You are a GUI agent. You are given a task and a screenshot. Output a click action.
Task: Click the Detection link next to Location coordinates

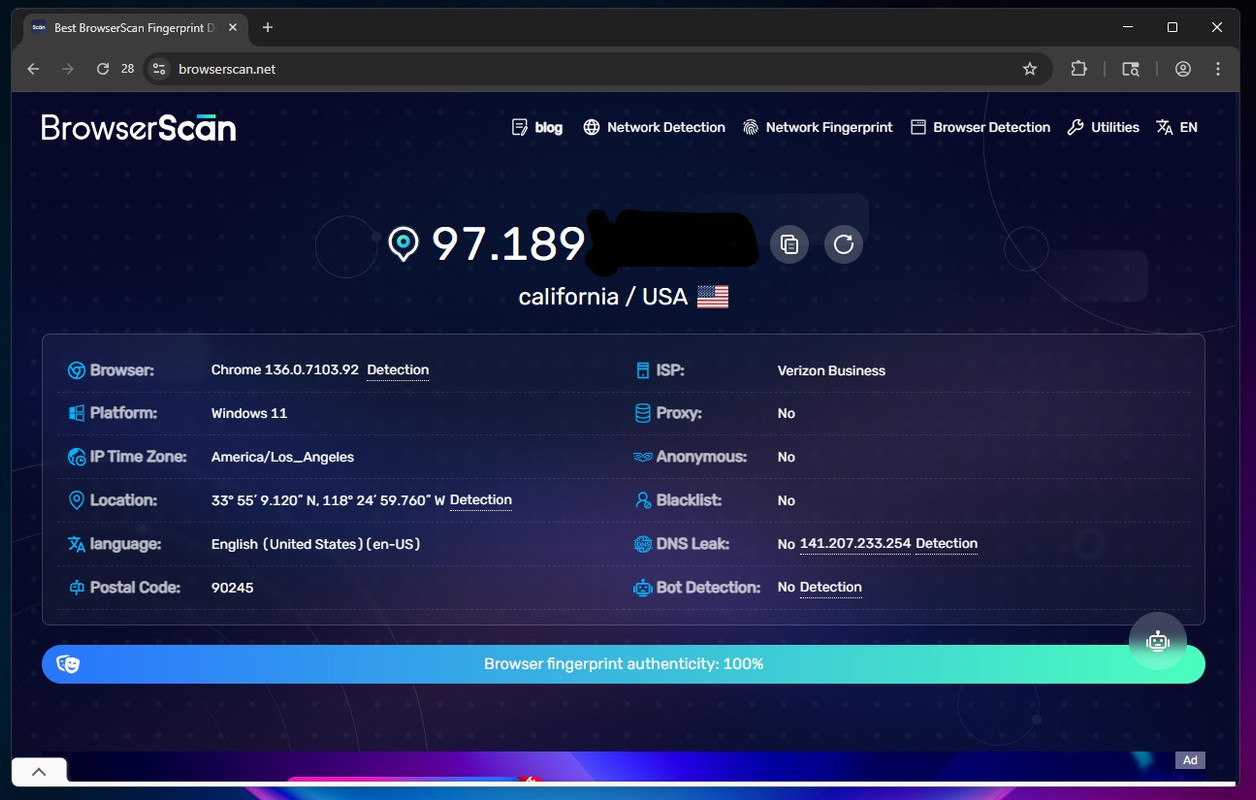(x=481, y=500)
